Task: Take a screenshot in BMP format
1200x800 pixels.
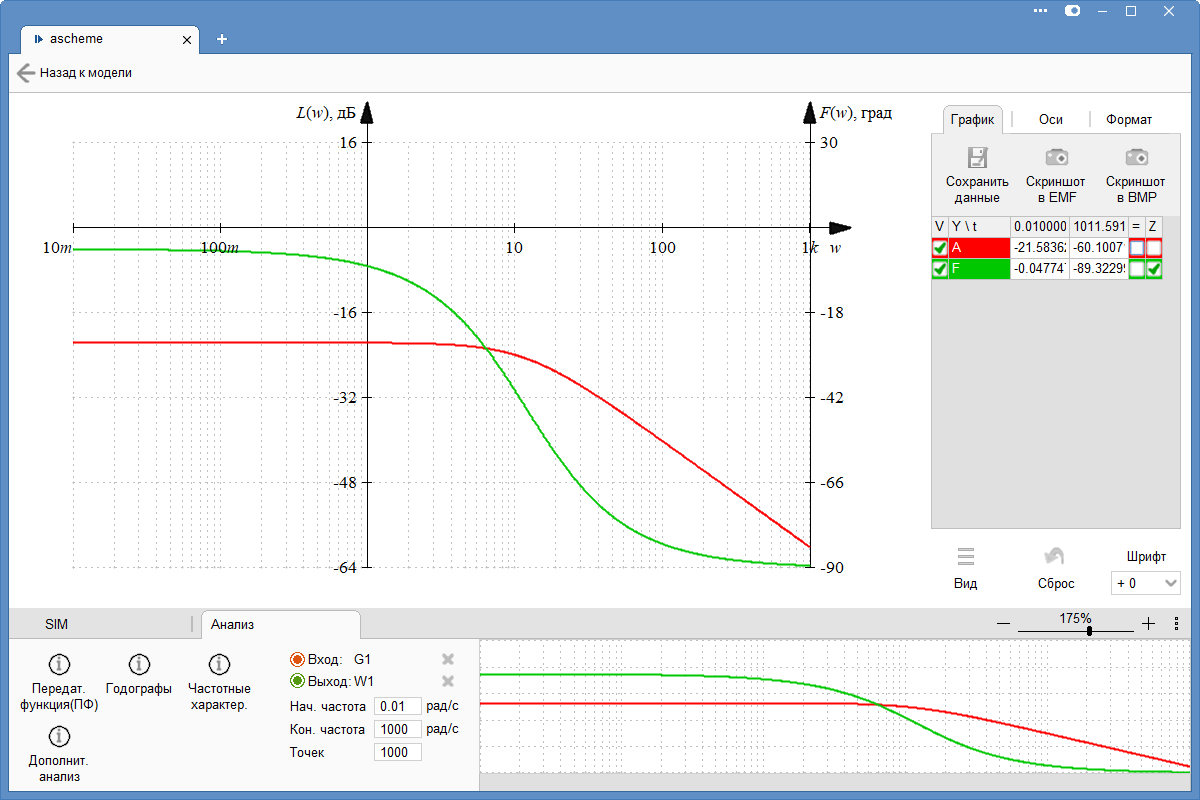Action: click(1135, 157)
